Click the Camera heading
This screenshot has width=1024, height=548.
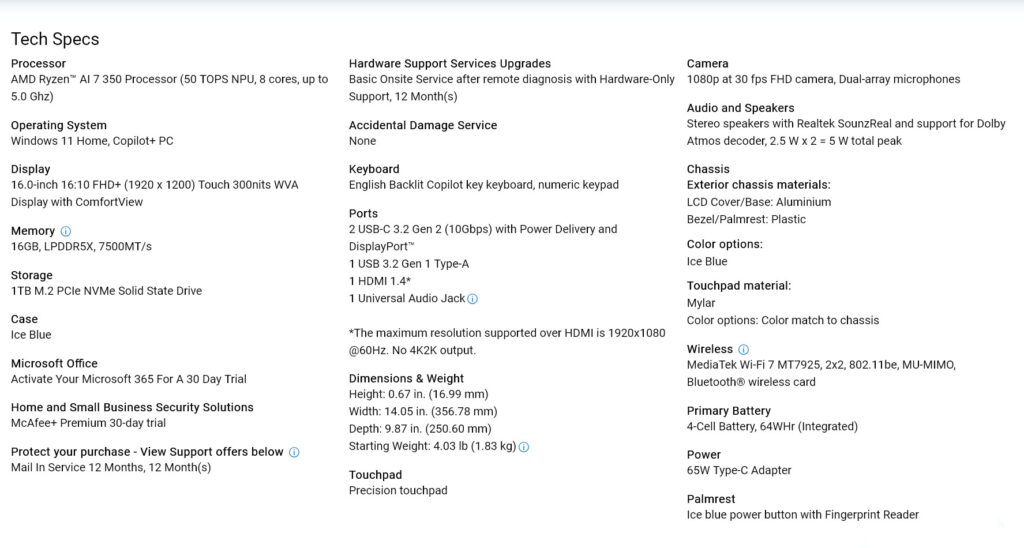pos(708,64)
